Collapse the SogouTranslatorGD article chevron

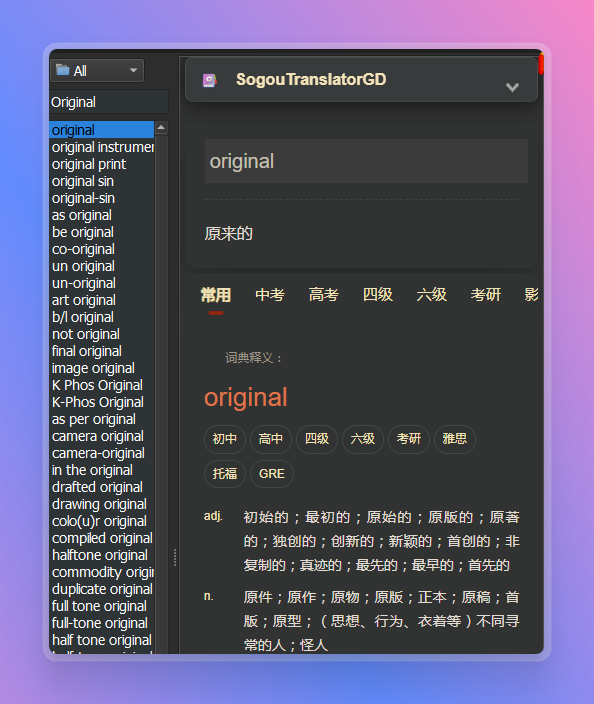(x=512, y=87)
